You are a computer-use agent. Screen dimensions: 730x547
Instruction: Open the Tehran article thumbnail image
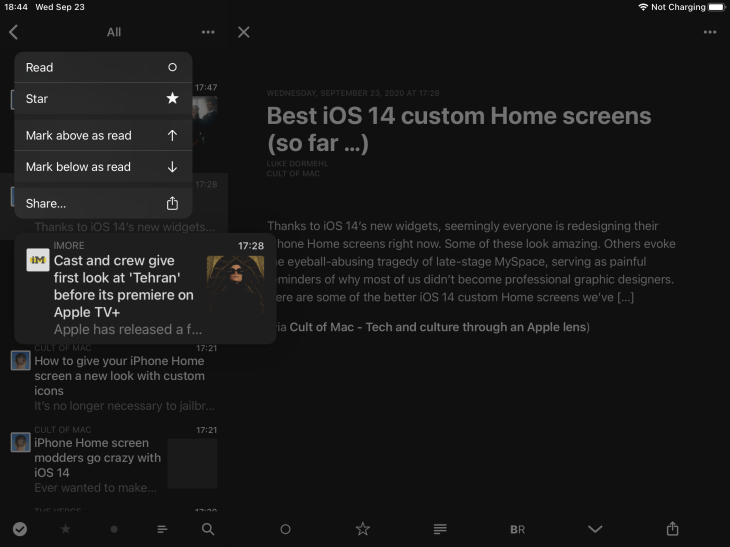(x=235, y=284)
